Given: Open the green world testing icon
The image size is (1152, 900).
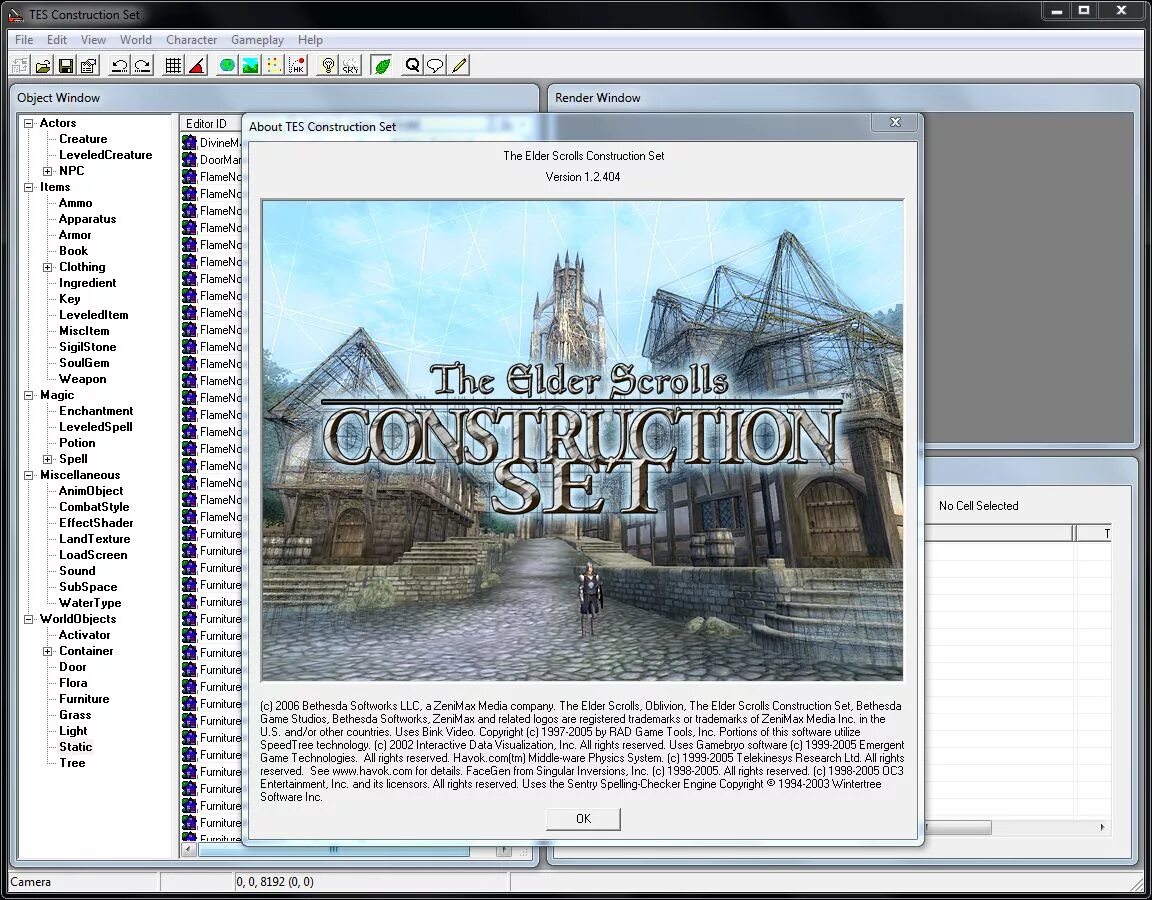Looking at the screenshot, I should tap(228, 66).
